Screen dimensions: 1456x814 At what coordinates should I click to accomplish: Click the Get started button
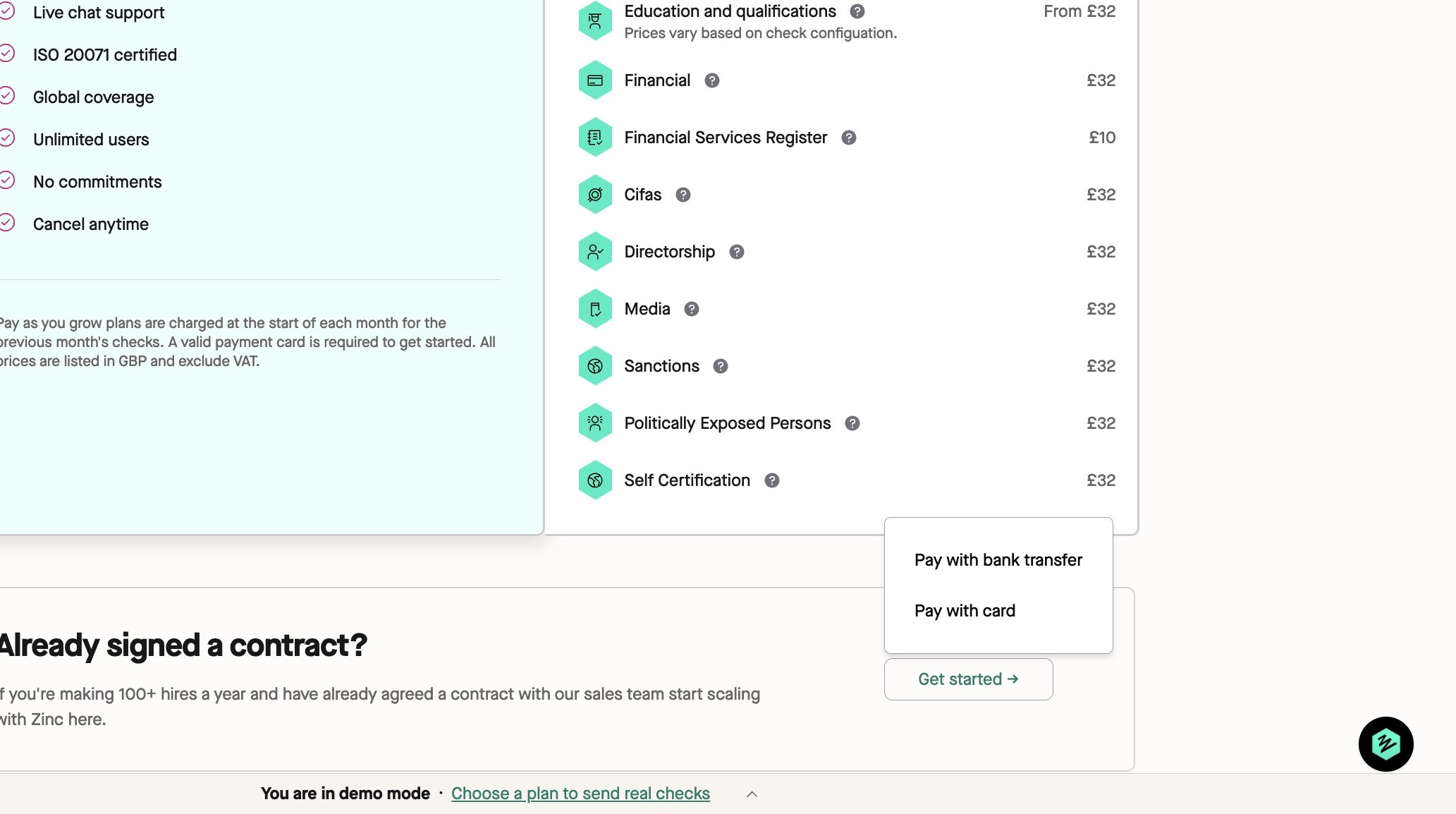(969, 679)
